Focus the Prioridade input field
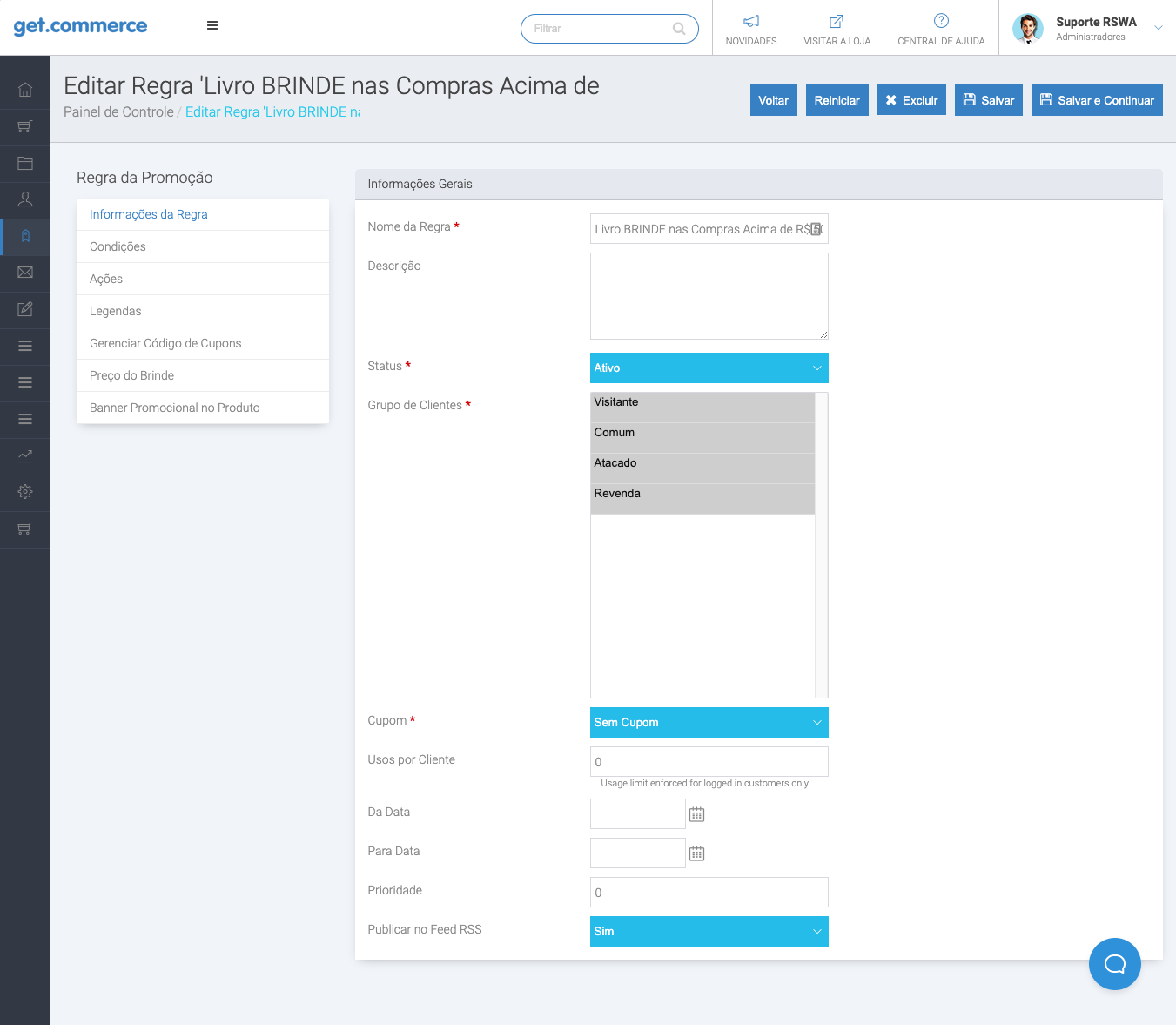1176x1025 pixels. click(709, 893)
